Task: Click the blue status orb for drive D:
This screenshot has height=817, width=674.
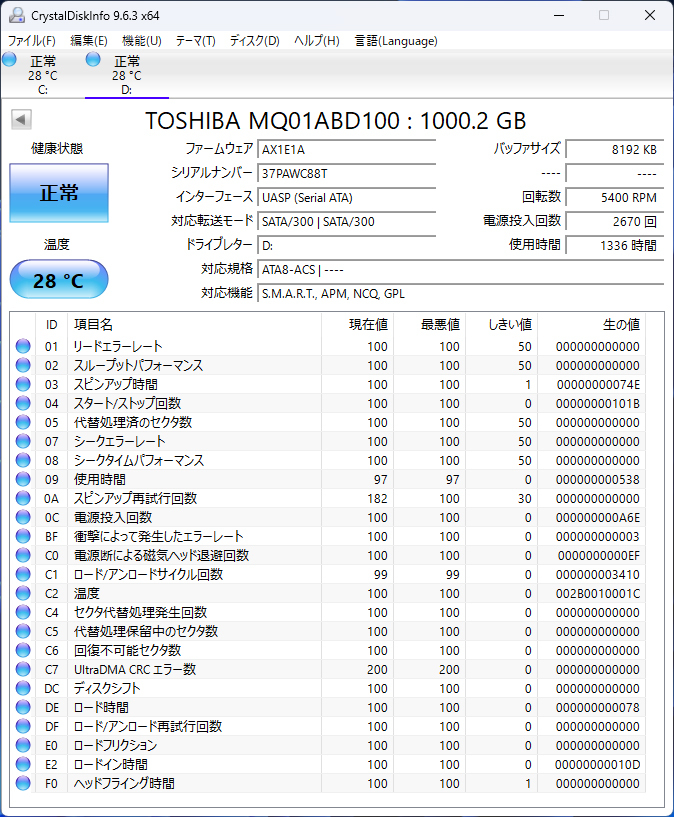Action: [x=93, y=59]
